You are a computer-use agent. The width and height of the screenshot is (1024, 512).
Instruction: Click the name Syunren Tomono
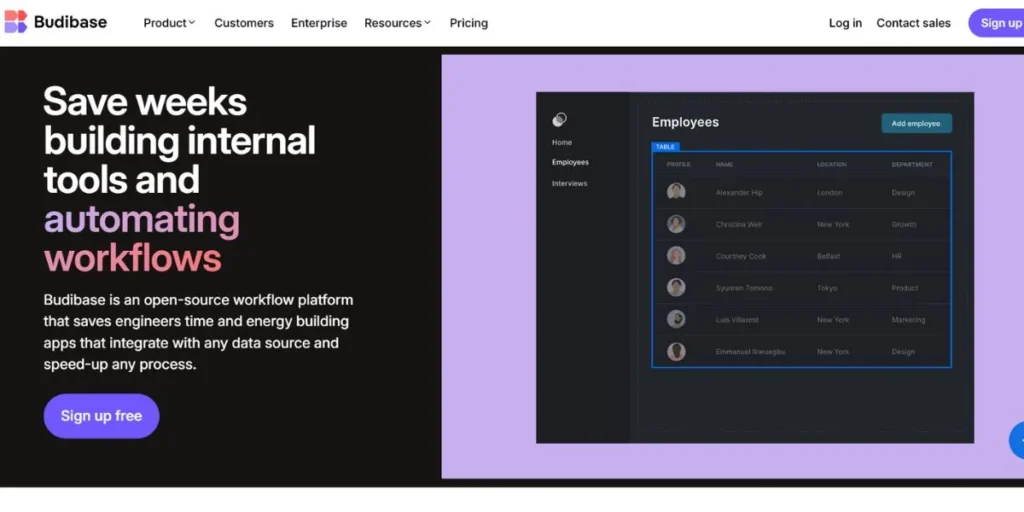[744, 288]
